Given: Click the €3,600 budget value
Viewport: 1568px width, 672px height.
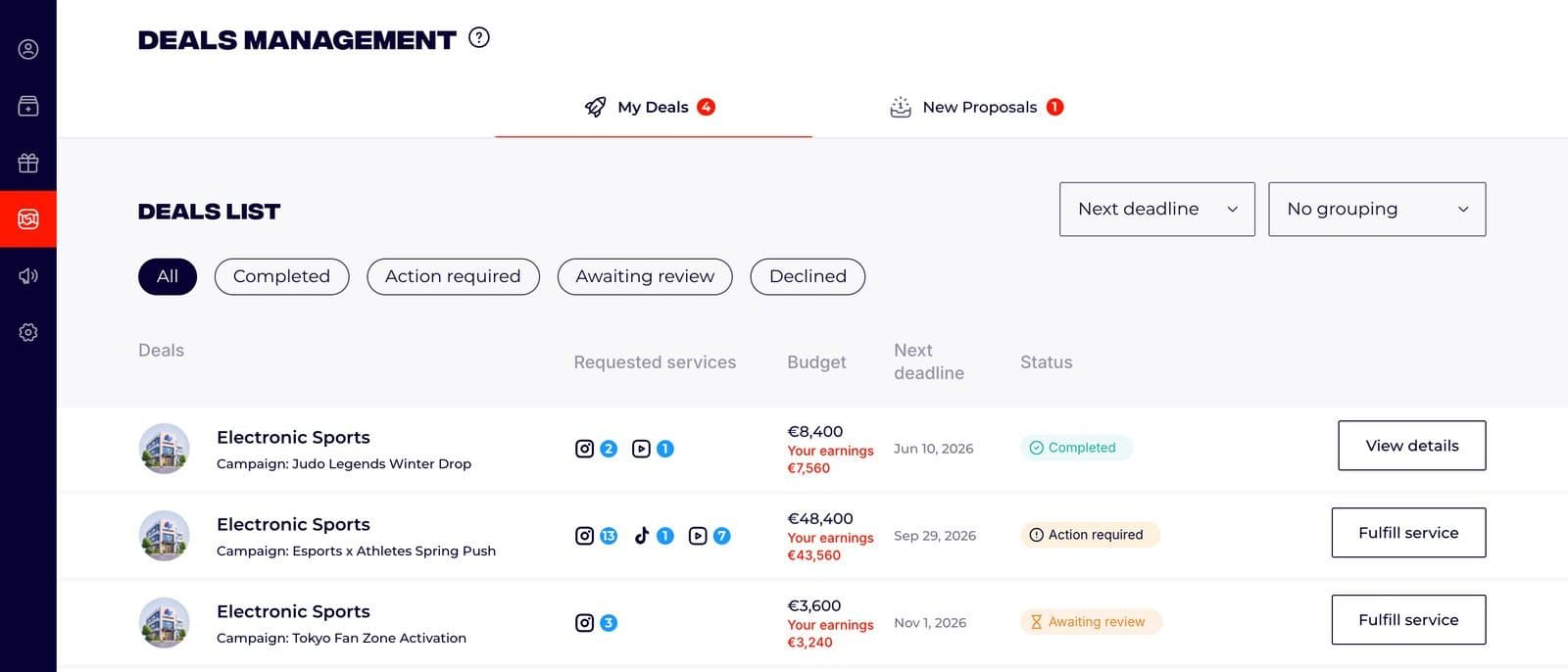Looking at the screenshot, I should tap(814, 606).
